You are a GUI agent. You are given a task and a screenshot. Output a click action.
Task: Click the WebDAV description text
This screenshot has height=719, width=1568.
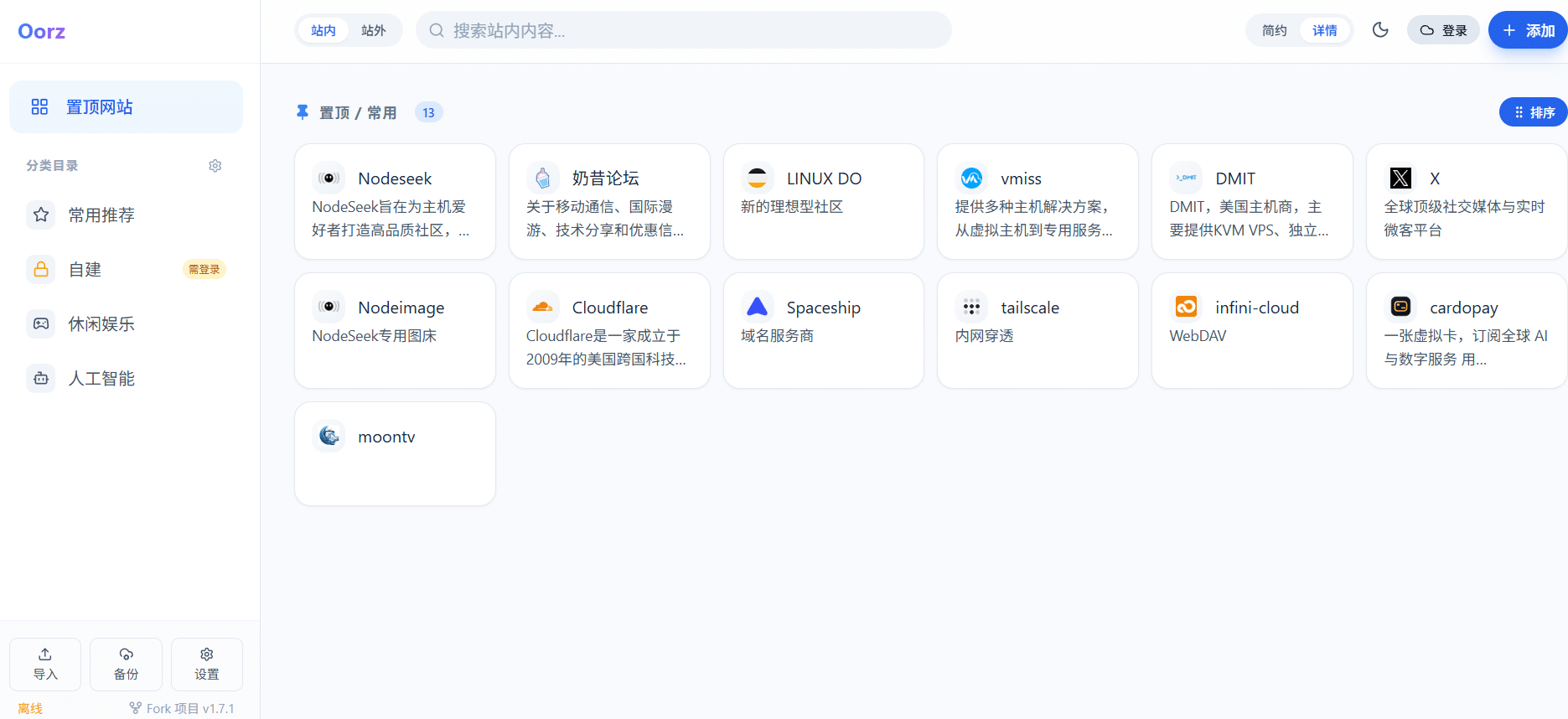click(x=1198, y=336)
